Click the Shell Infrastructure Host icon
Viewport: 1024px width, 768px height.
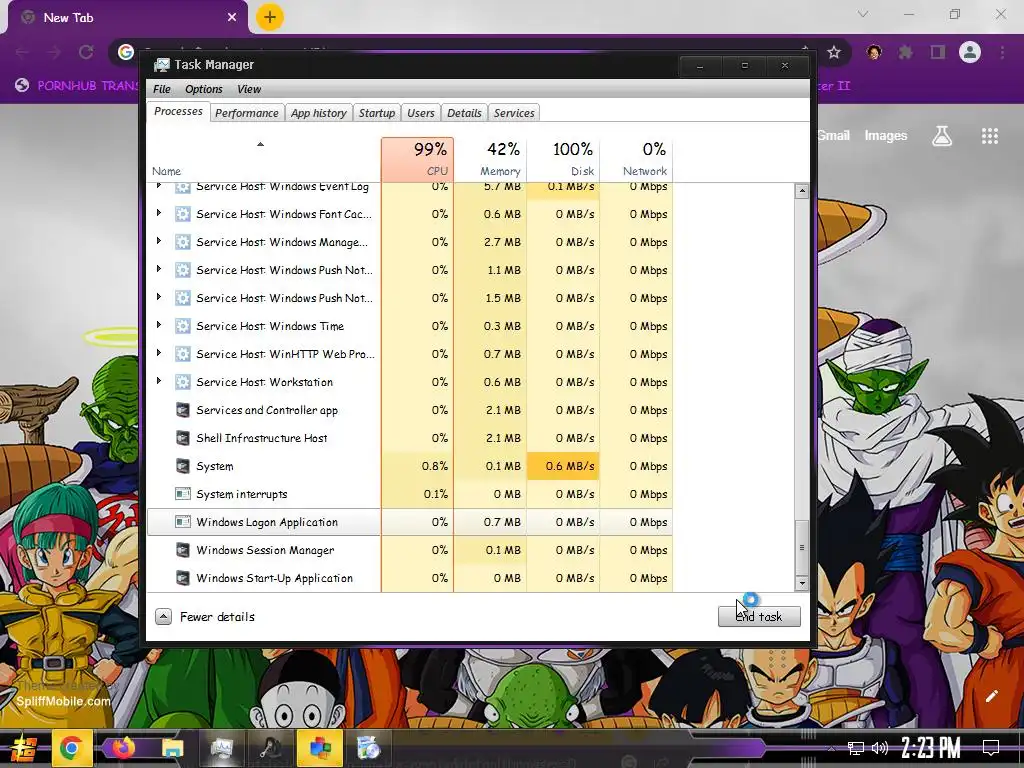(183, 438)
